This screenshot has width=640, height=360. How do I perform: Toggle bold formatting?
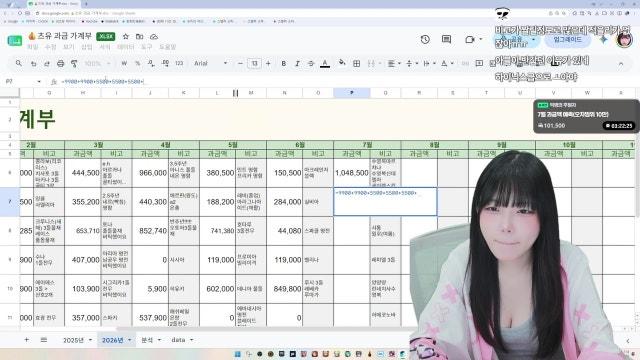[x=283, y=63]
